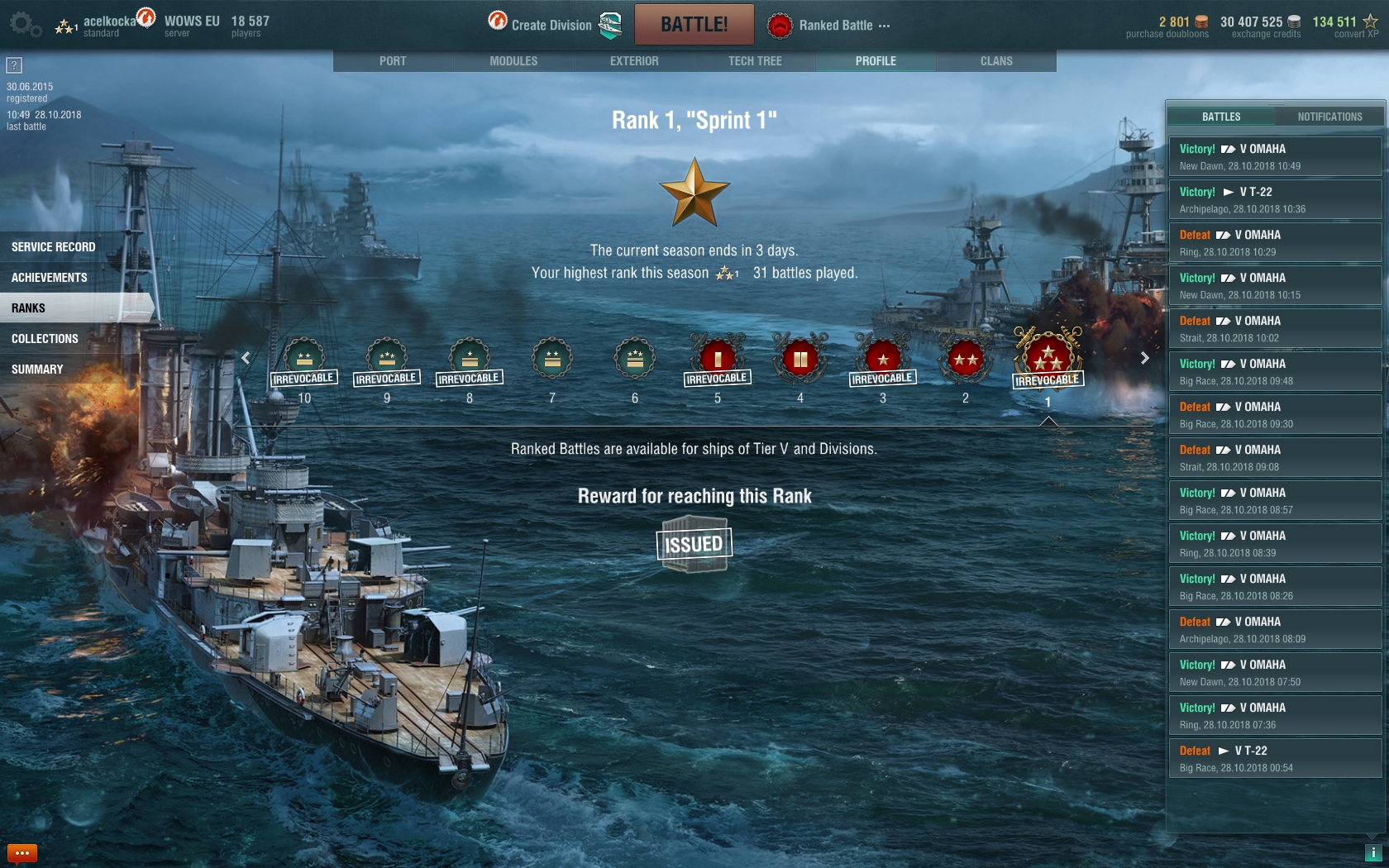Open the chat speech bubble icon

(x=22, y=852)
